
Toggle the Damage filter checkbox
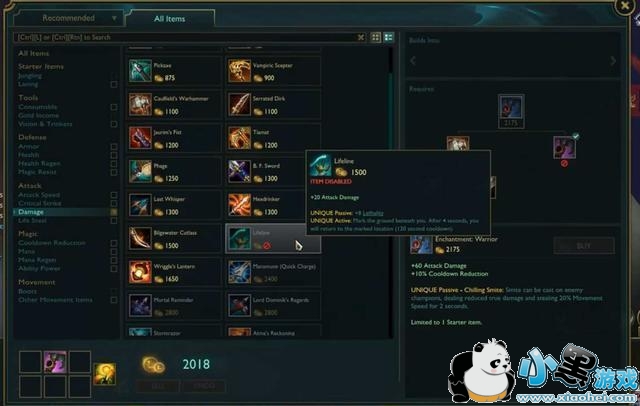coord(114,212)
